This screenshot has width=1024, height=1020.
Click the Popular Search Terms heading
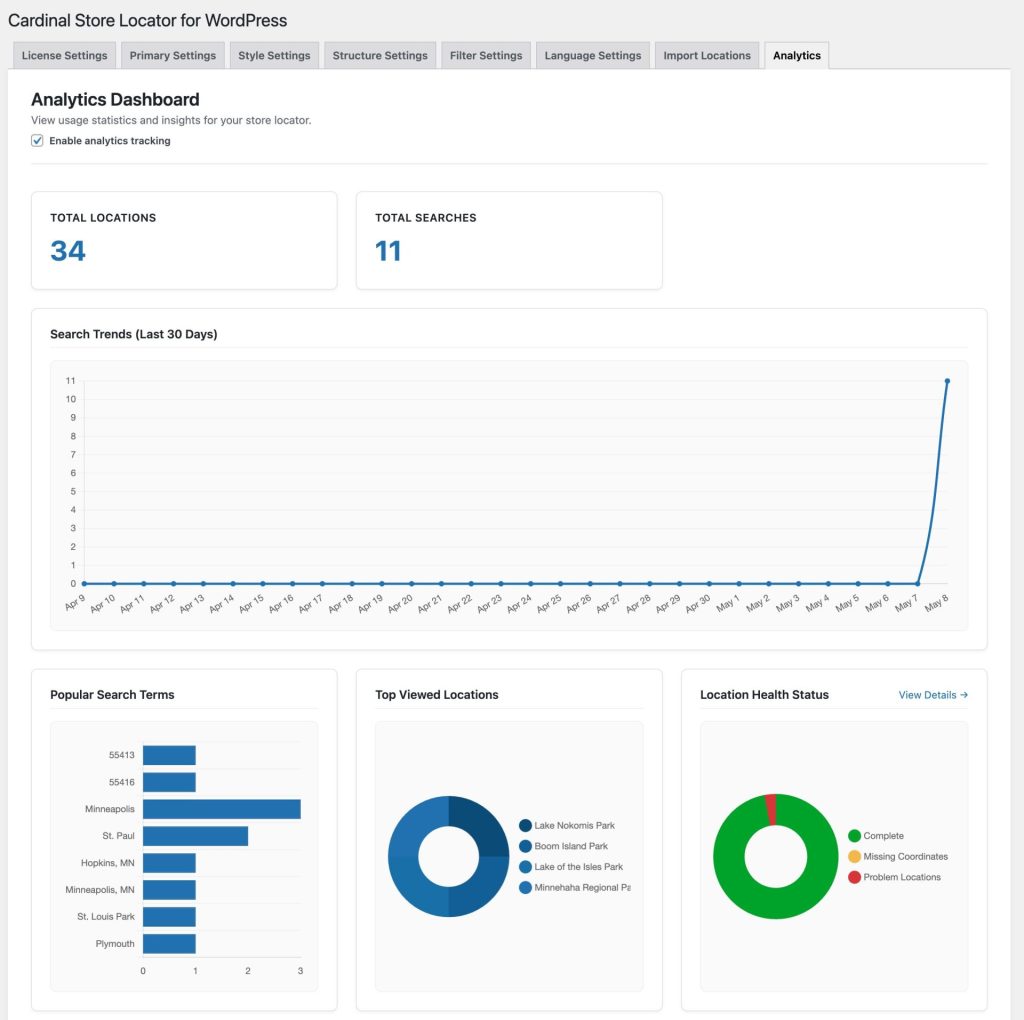pyautogui.click(x=112, y=695)
